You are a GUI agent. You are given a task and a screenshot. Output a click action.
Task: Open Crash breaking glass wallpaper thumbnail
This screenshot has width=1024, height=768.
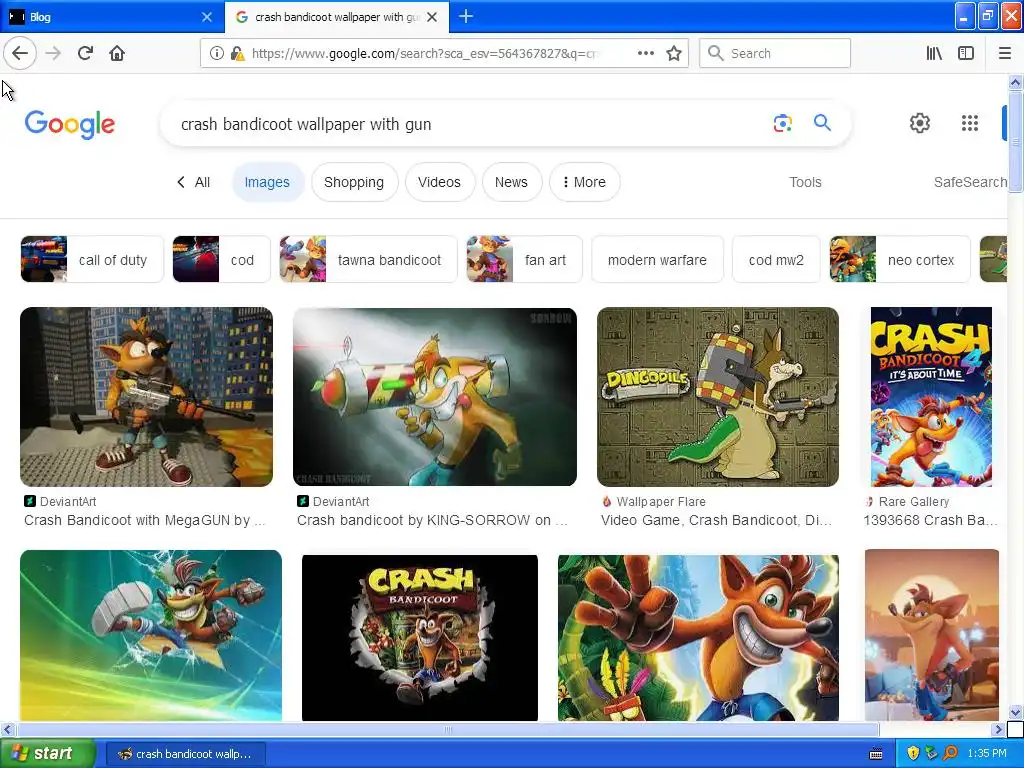(x=151, y=635)
